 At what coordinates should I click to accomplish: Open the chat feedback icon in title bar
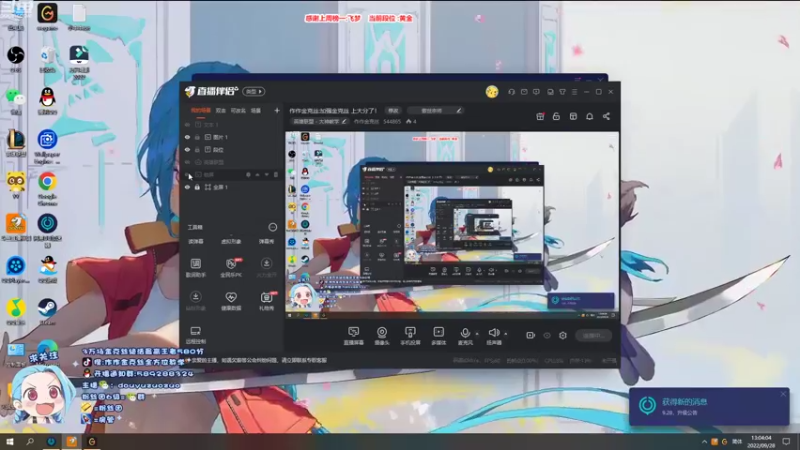(x=536, y=92)
